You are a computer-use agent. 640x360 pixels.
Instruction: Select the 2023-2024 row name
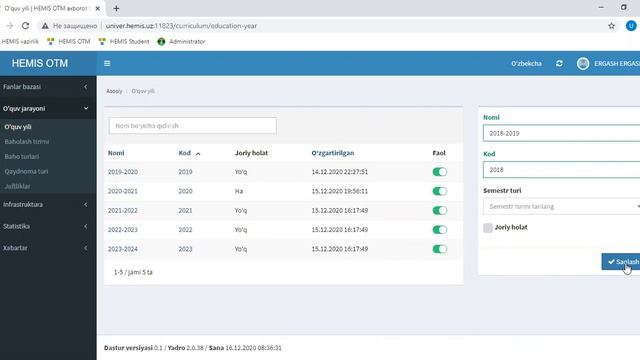click(x=122, y=249)
